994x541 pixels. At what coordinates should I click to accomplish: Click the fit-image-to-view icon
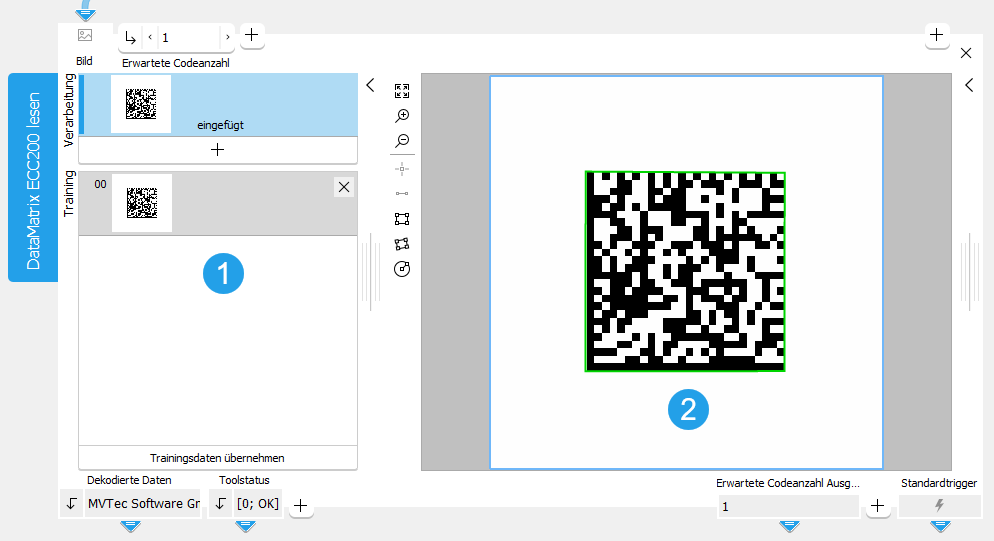click(402, 90)
